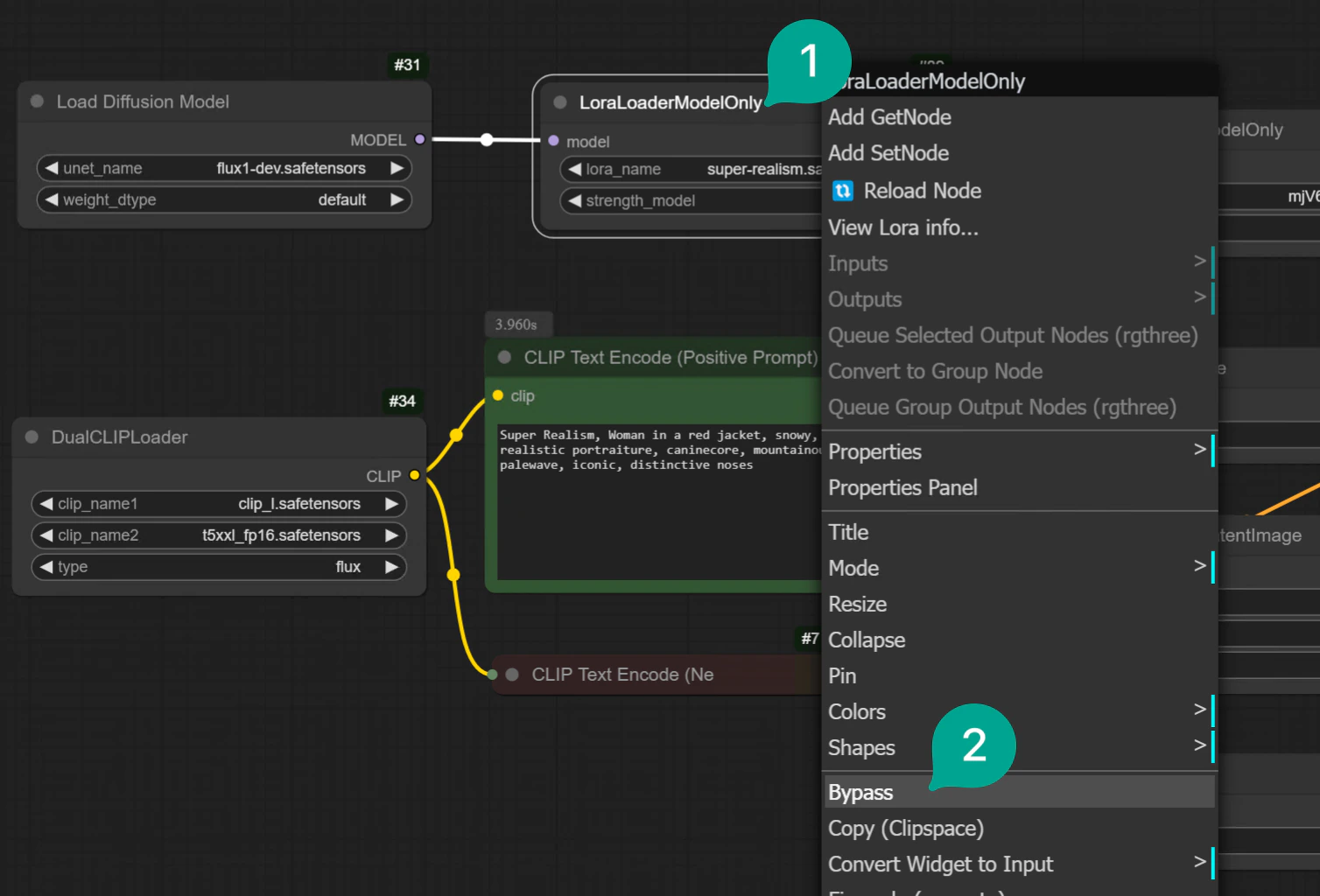The width and height of the screenshot is (1320, 896).
Task: Click the positive prompt text area
Action: tap(659, 501)
